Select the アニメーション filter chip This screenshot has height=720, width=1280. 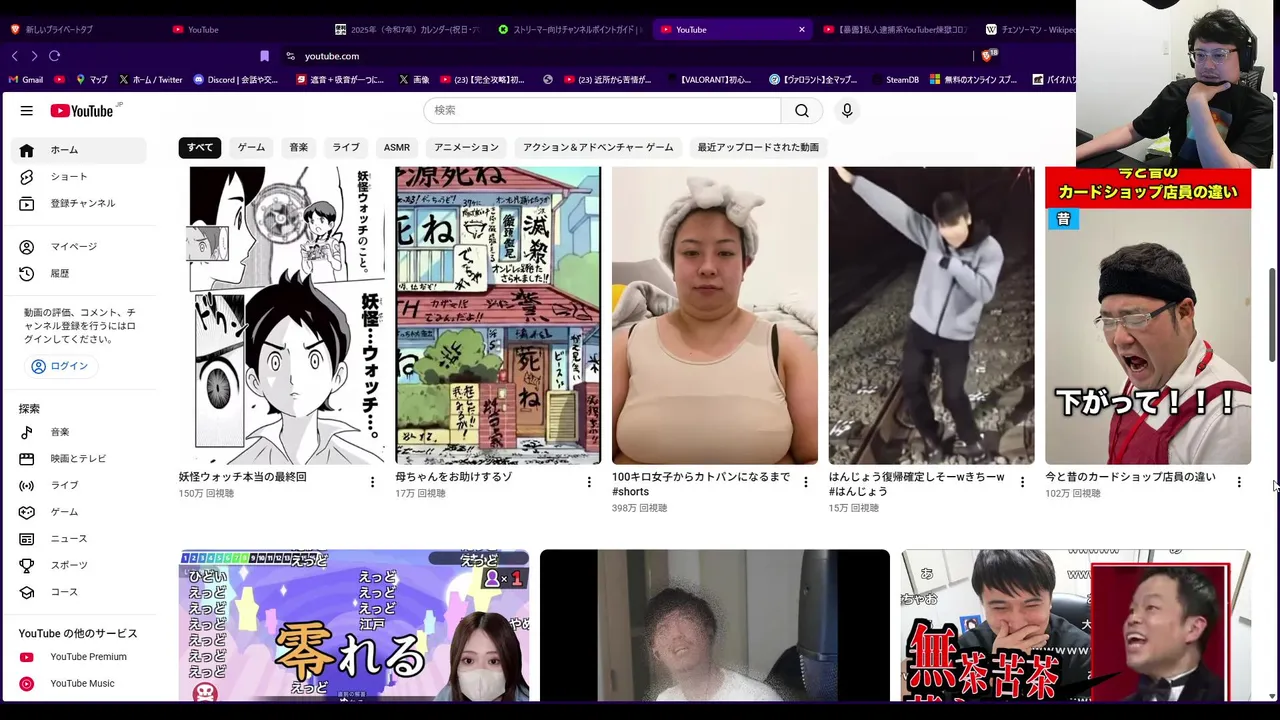[466, 147]
